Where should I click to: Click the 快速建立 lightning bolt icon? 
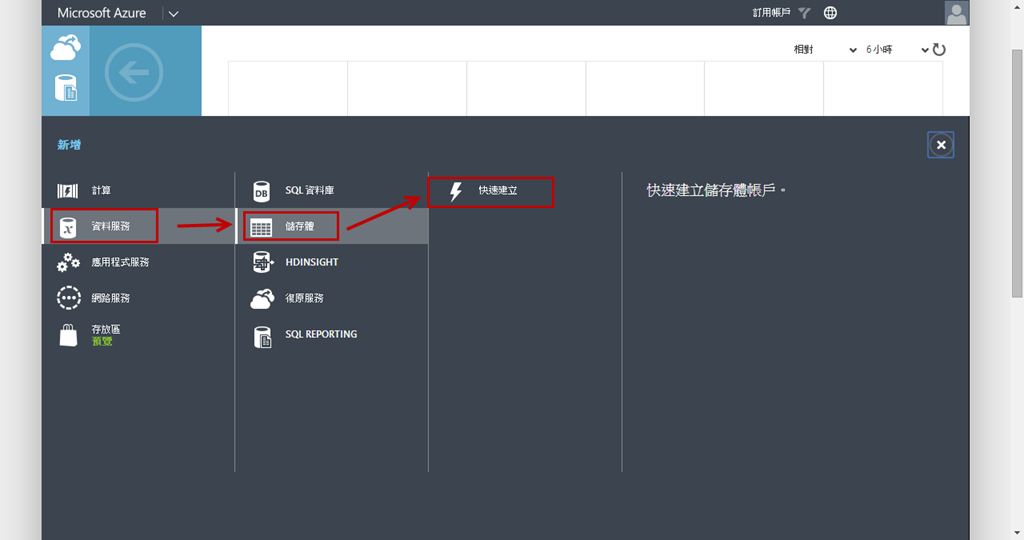[x=455, y=191]
